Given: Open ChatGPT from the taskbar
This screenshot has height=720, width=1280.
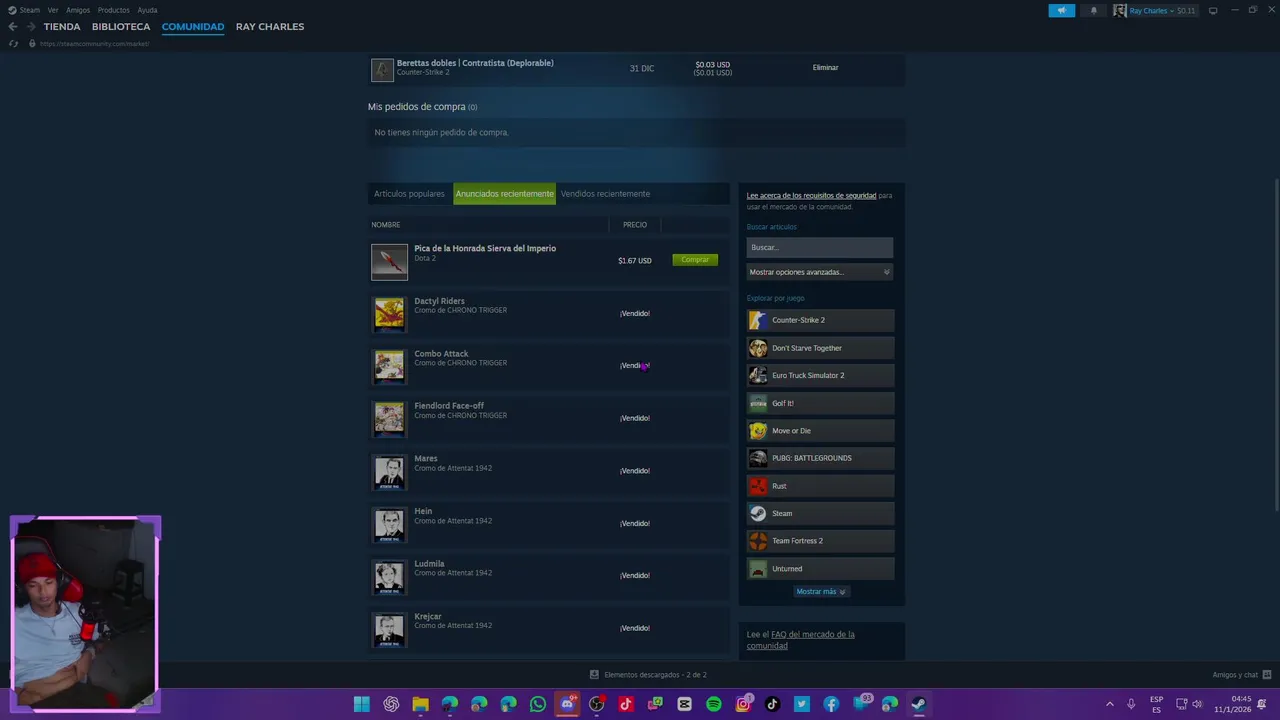Looking at the screenshot, I should [x=391, y=704].
